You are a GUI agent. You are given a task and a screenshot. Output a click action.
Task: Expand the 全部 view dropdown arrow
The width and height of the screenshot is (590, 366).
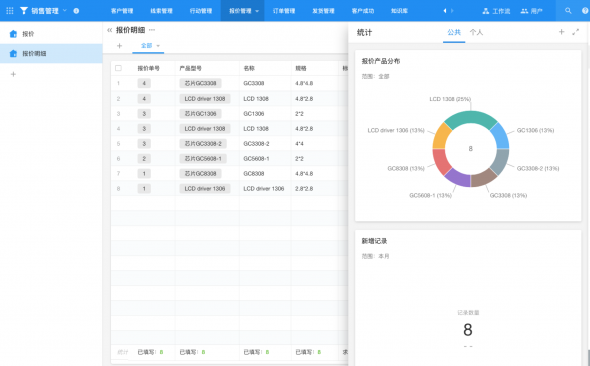[158, 46]
